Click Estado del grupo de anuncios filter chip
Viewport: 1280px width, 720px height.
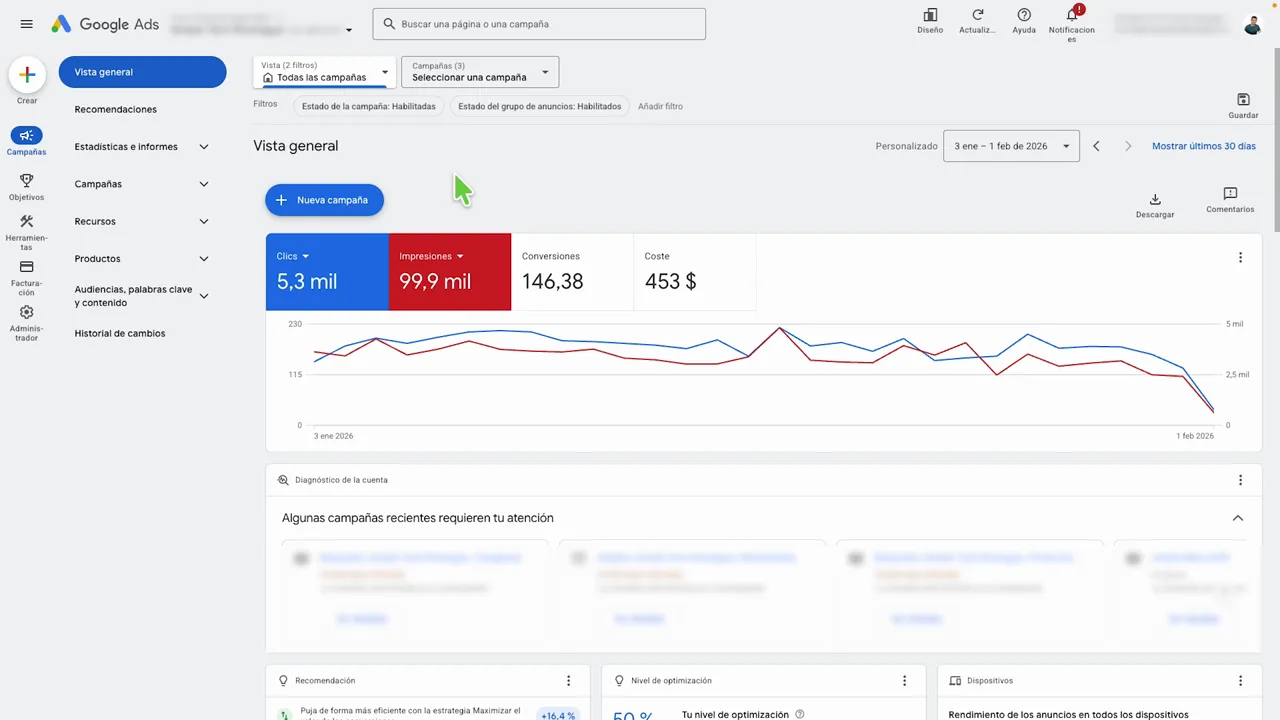(x=540, y=106)
